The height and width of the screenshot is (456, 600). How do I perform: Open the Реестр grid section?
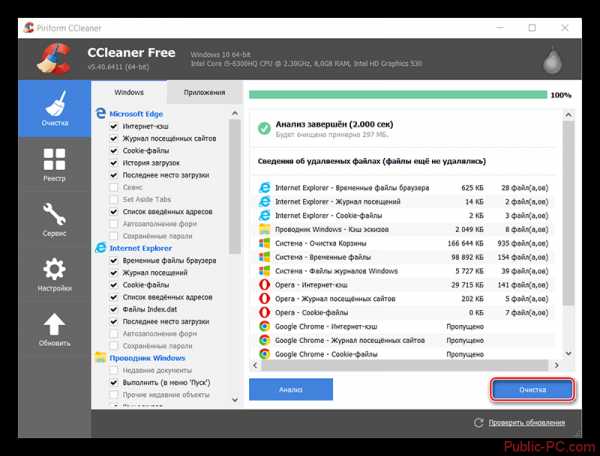[54, 165]
